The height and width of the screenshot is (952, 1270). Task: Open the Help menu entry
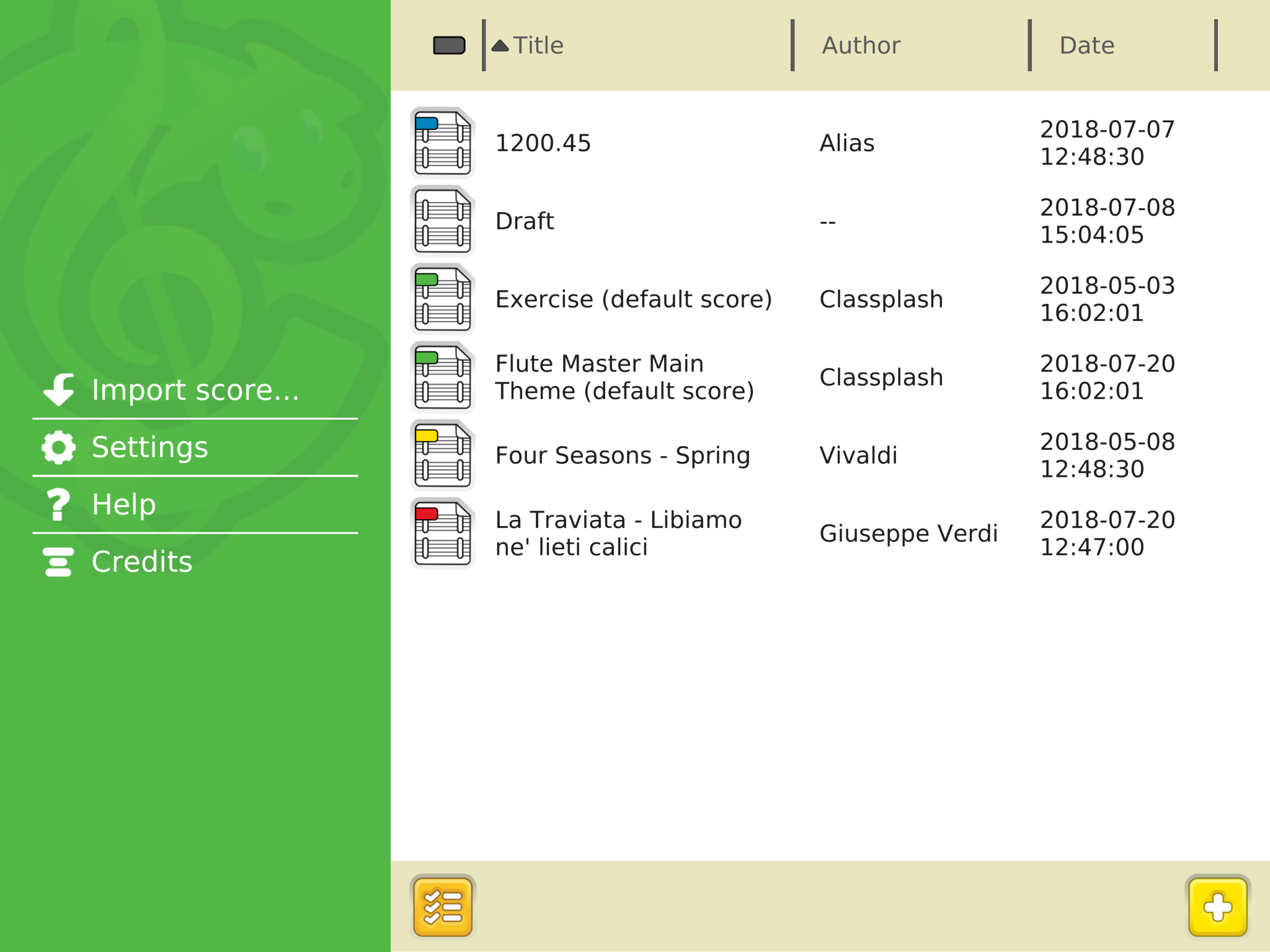click(123, 504)
